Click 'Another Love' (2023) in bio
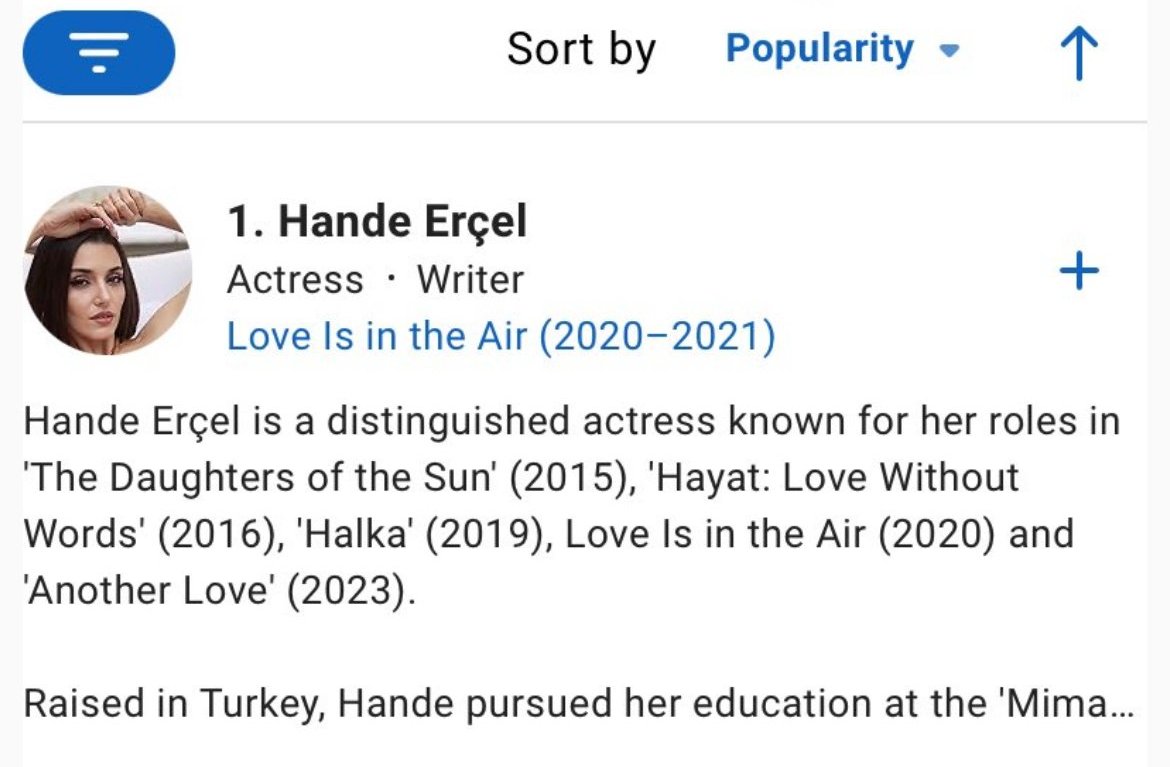Image resolution: width=1170 pixels, height=767 pixels. coord(219,591)
